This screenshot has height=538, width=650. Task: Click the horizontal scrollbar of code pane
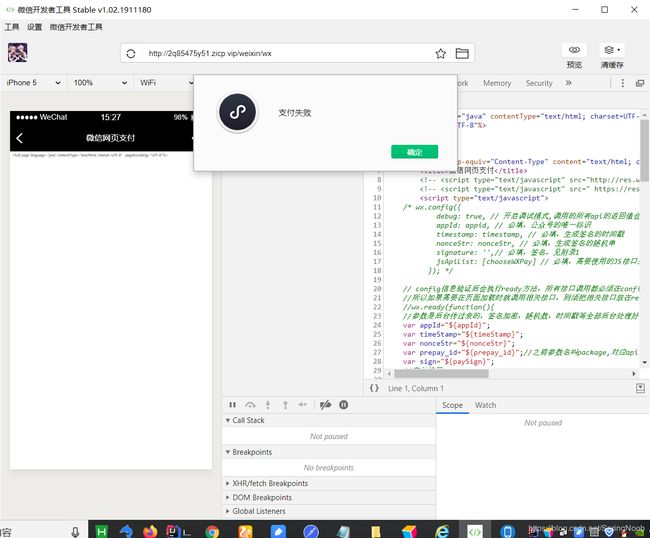point(441,373)
